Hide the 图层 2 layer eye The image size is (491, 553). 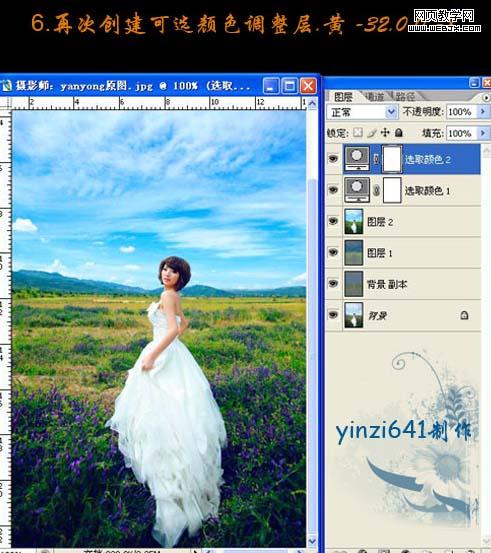(333, 221)
